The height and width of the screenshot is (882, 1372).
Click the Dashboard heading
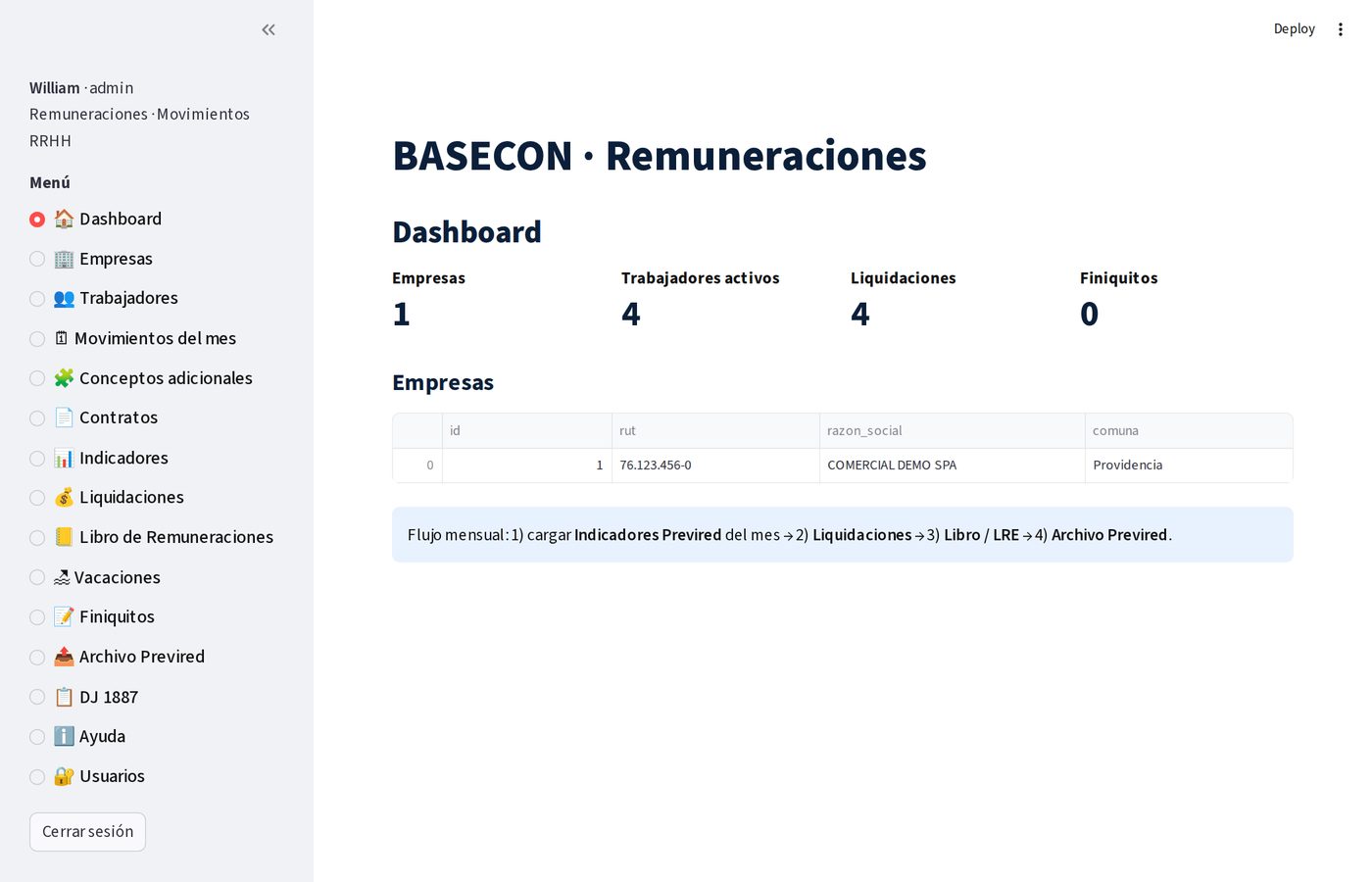pyautogui.click(x=466, y=232)
